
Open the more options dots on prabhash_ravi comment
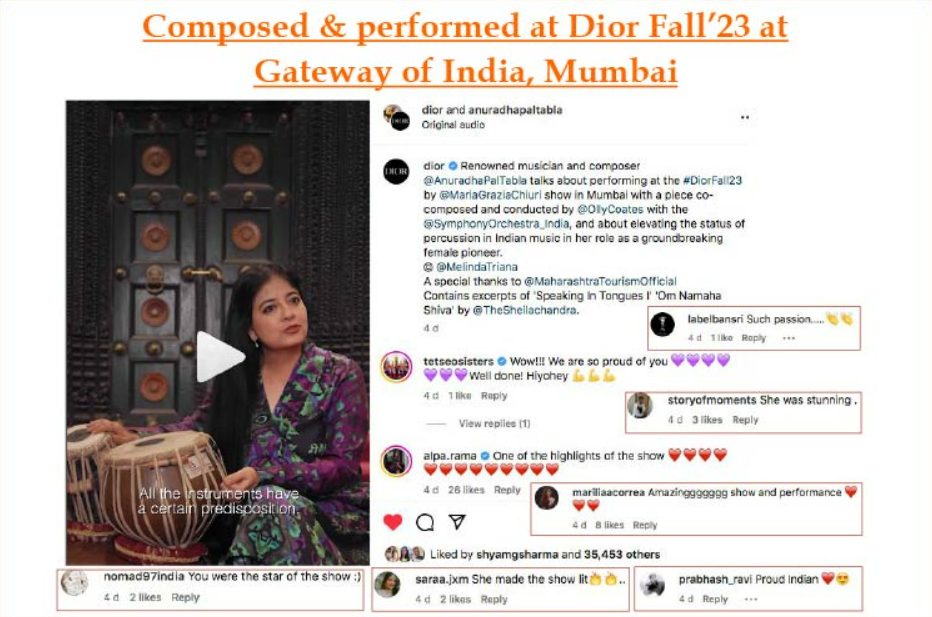coord(751,599)
